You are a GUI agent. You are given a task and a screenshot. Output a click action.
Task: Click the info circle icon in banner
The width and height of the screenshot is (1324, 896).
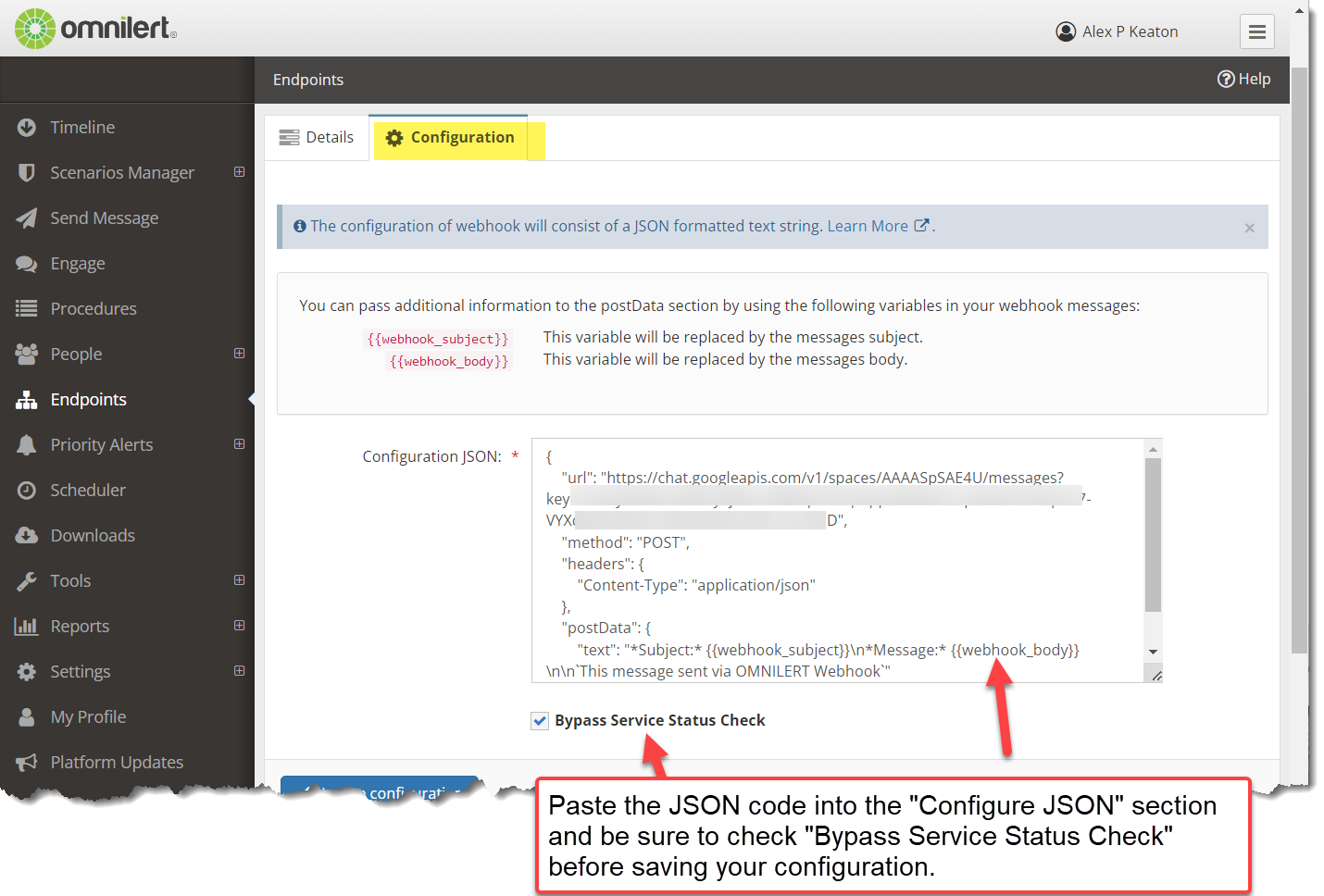click(300, 226)
